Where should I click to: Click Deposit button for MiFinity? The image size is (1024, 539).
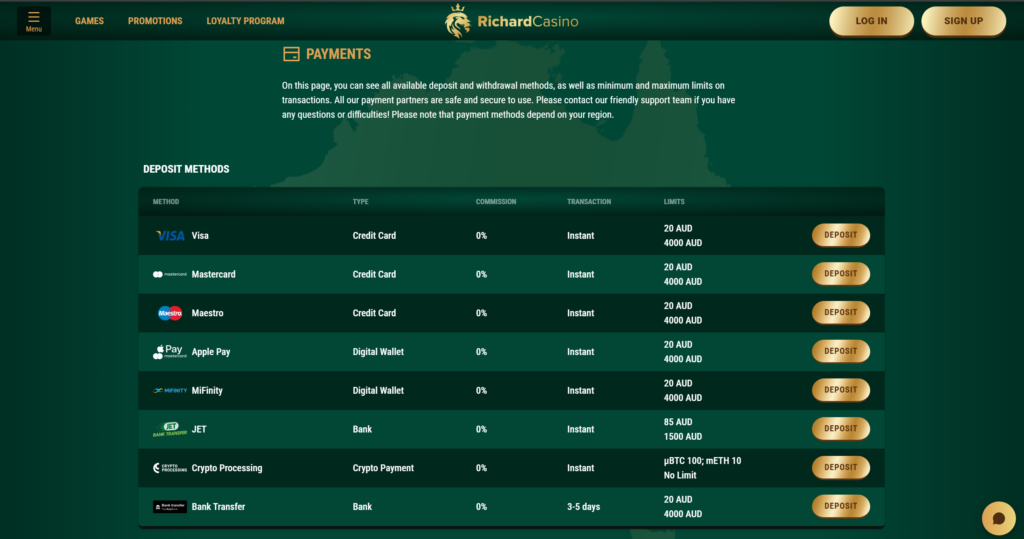point(840,390)
